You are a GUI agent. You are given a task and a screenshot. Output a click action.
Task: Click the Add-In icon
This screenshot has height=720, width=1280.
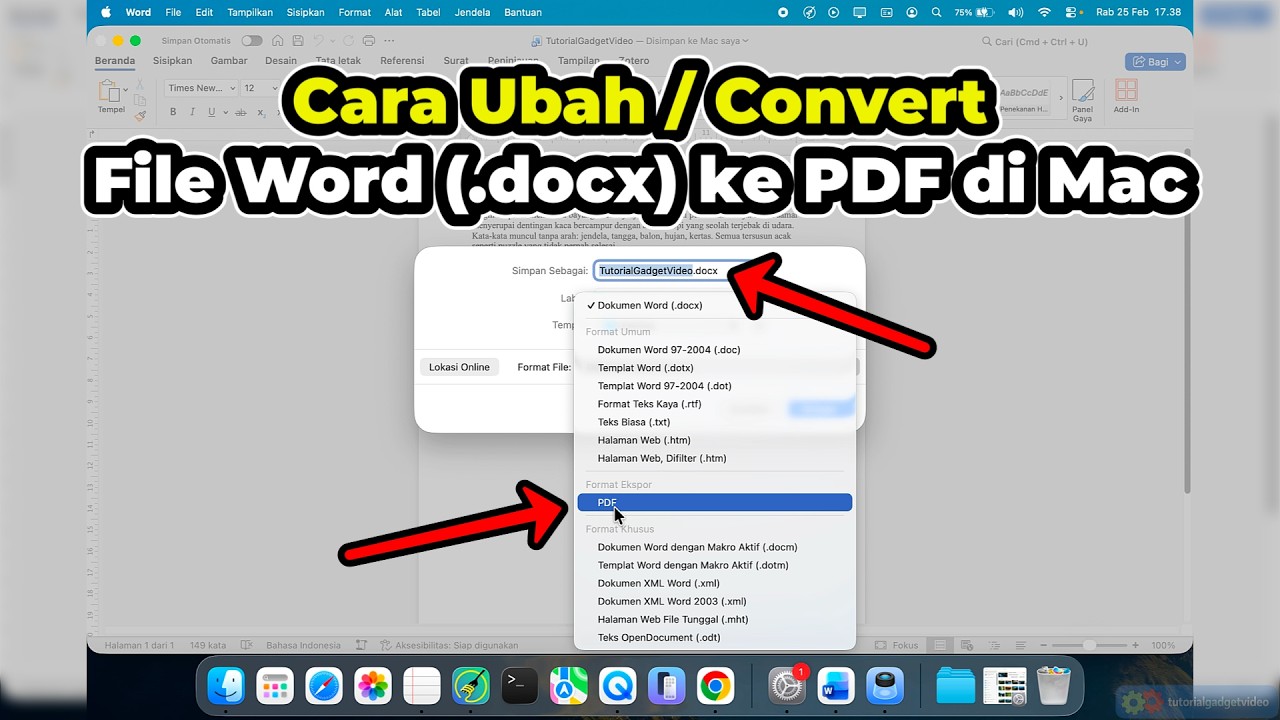1126,97
